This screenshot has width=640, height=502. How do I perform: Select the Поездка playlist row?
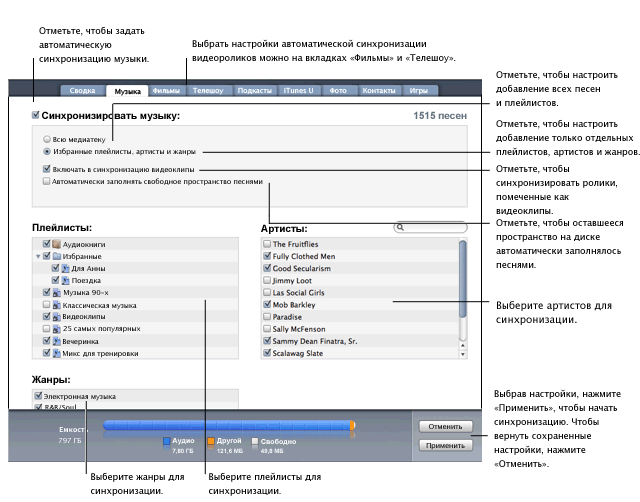(135, 280)
